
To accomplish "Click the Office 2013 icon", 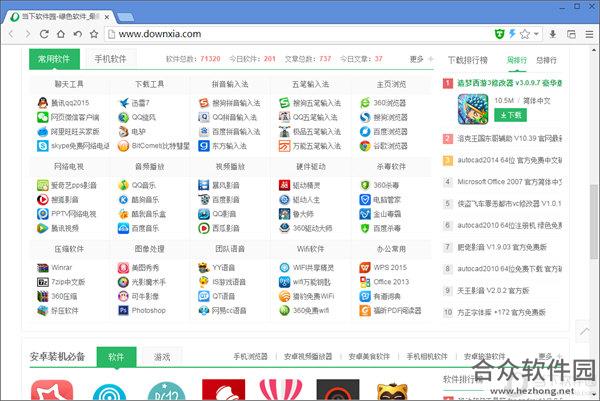I will pyautogui.click(x=365, y=282).
